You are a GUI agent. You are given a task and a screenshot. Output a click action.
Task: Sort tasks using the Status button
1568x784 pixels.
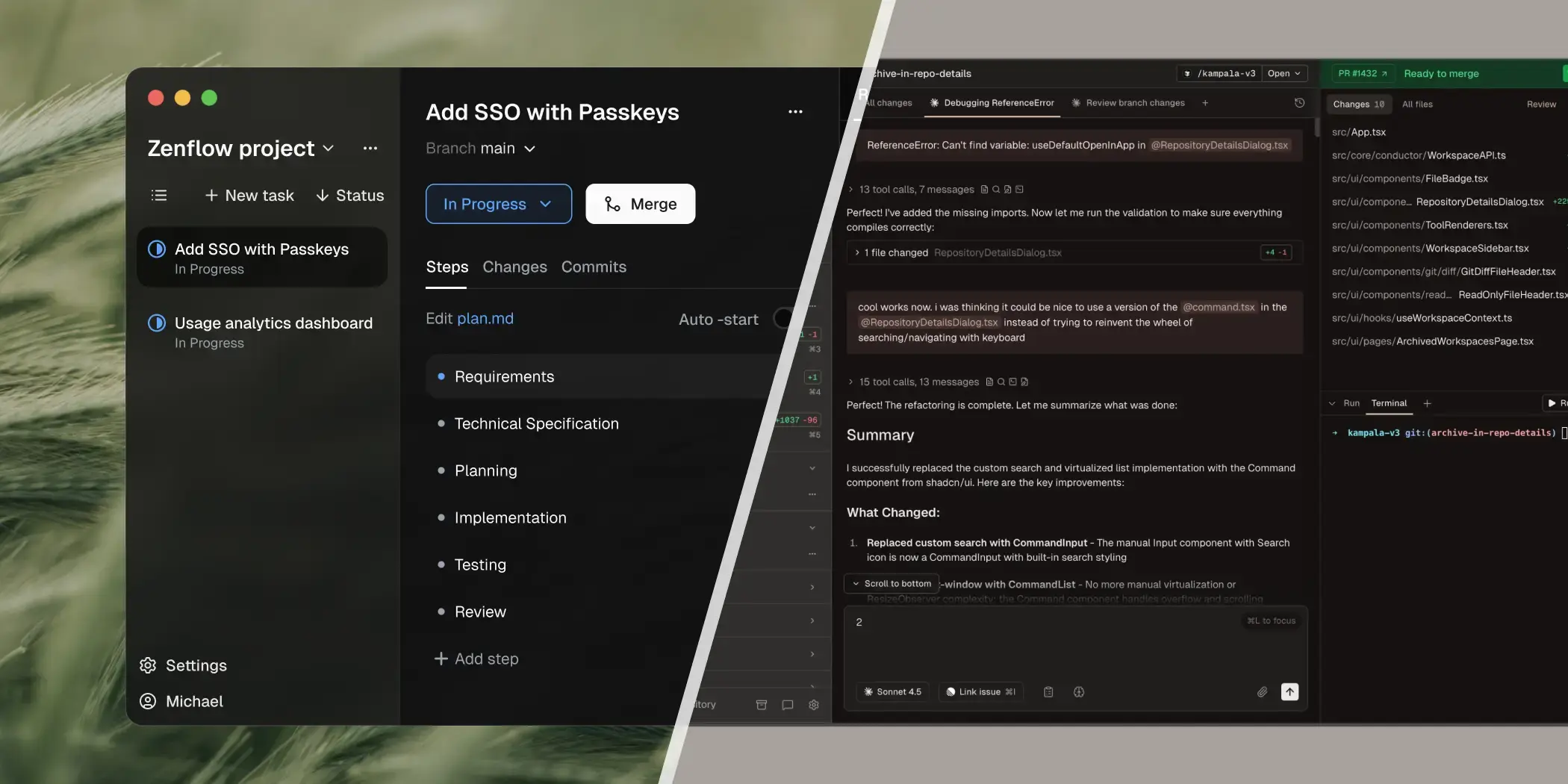(x=349, y=196)
